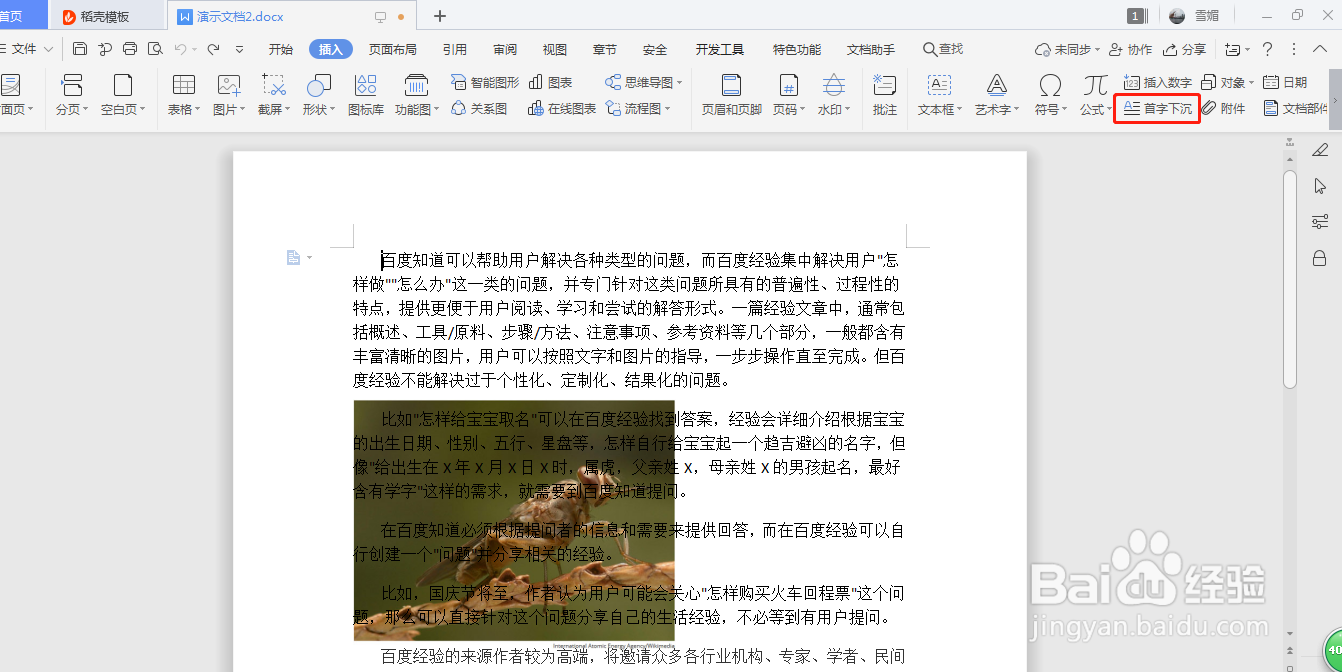The width and height of the screenshot is (1342, 672).
Task: Apply drop cap with 首字下沉
Action: tap(1157, 109)
